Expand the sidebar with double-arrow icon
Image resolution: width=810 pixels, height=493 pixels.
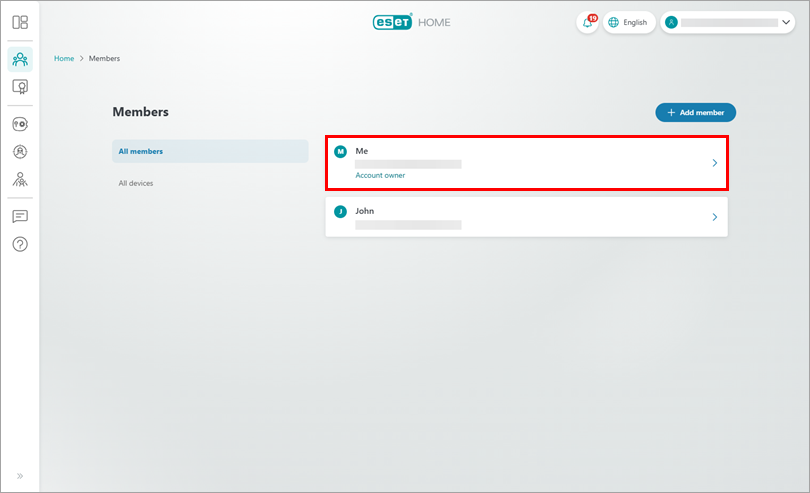click(x=20, y=476)
